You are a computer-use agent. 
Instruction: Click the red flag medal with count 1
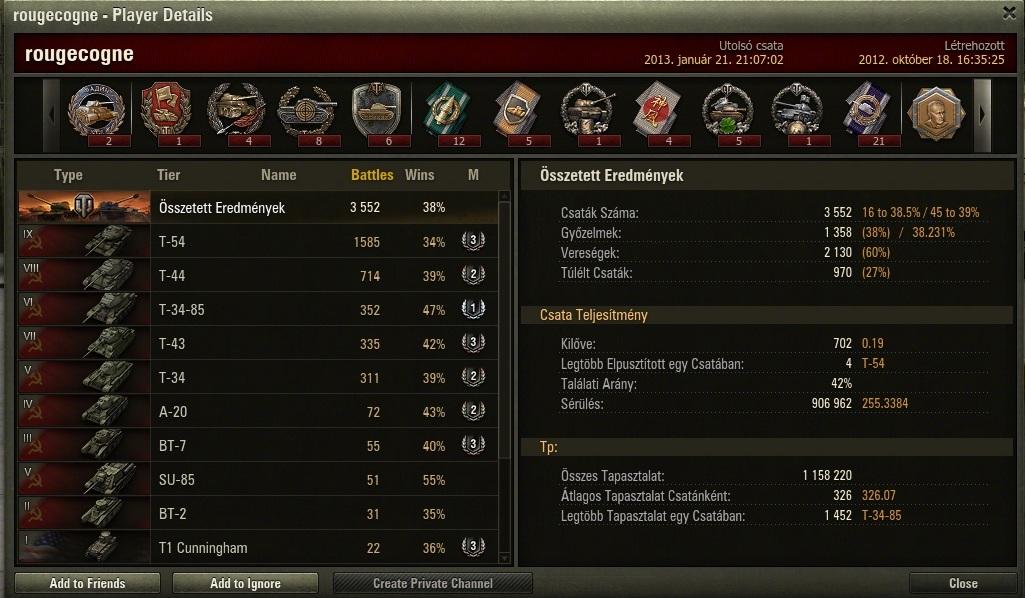pyautogui.click(x=167, y=114)
